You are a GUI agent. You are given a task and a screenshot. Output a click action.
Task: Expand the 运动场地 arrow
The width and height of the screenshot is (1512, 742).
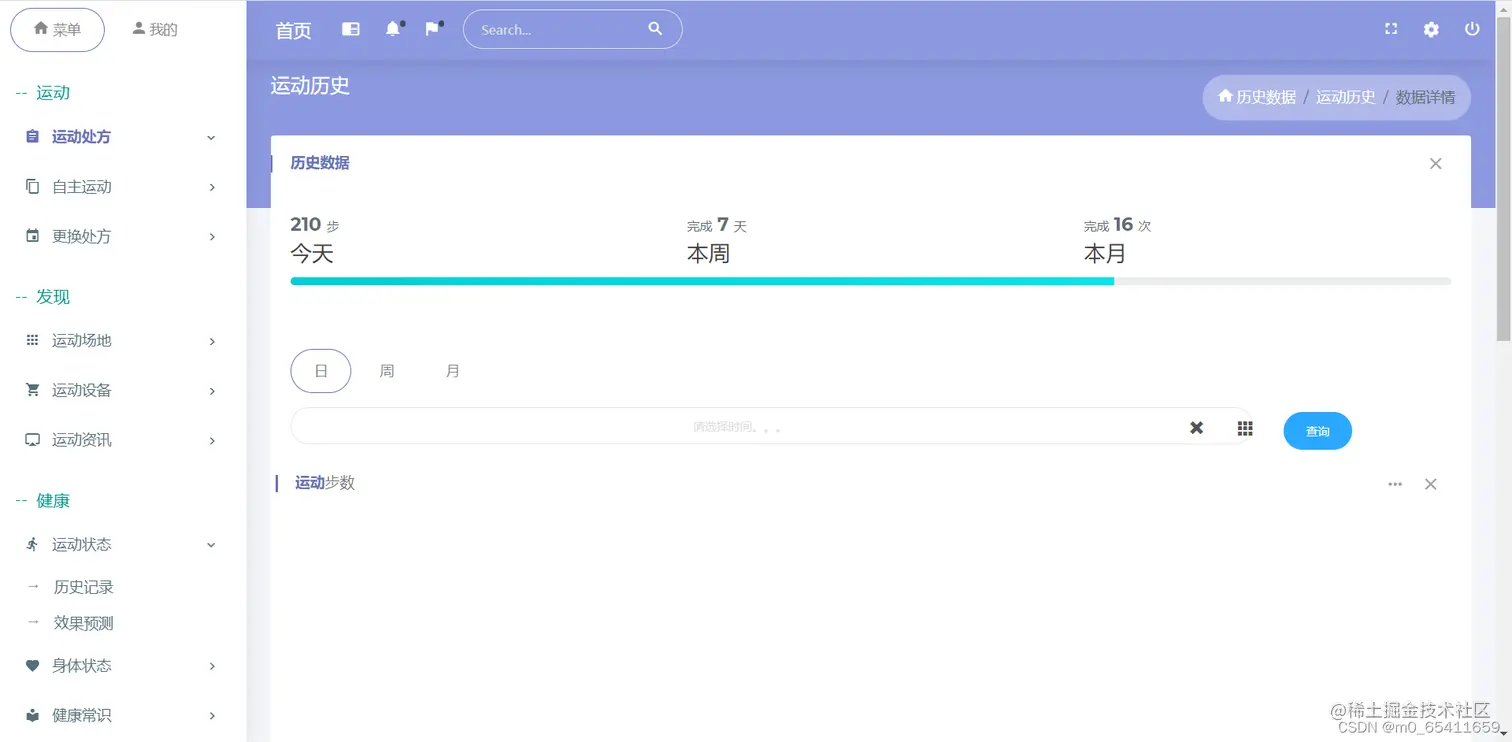click(212, 341)
